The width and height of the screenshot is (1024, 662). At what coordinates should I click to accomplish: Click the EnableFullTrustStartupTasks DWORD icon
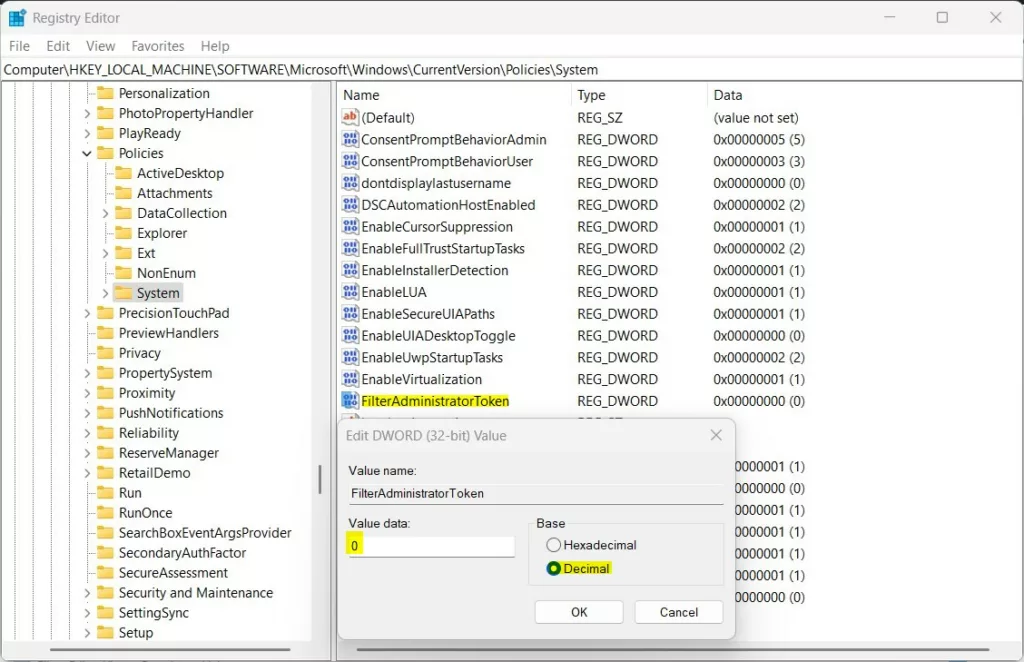point(350,249)
